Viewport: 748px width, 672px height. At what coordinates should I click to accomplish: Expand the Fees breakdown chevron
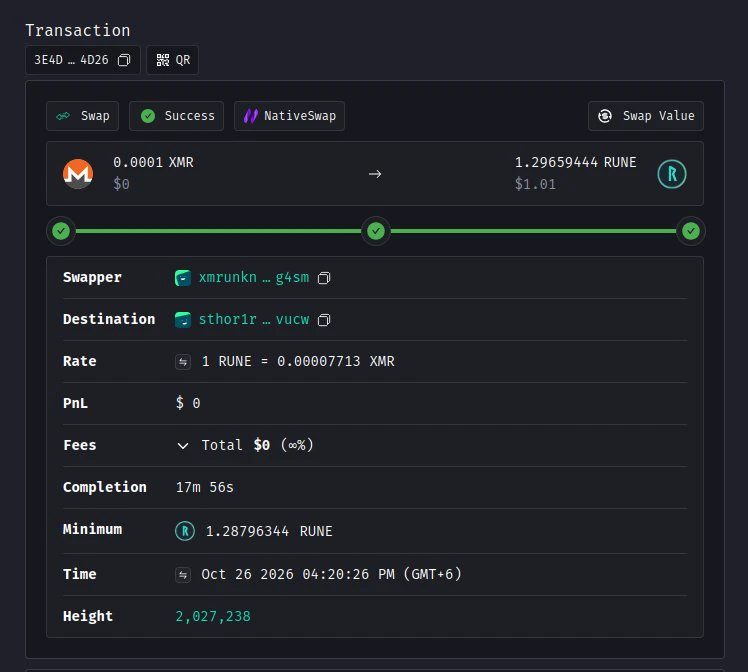[x=183, y=446]
